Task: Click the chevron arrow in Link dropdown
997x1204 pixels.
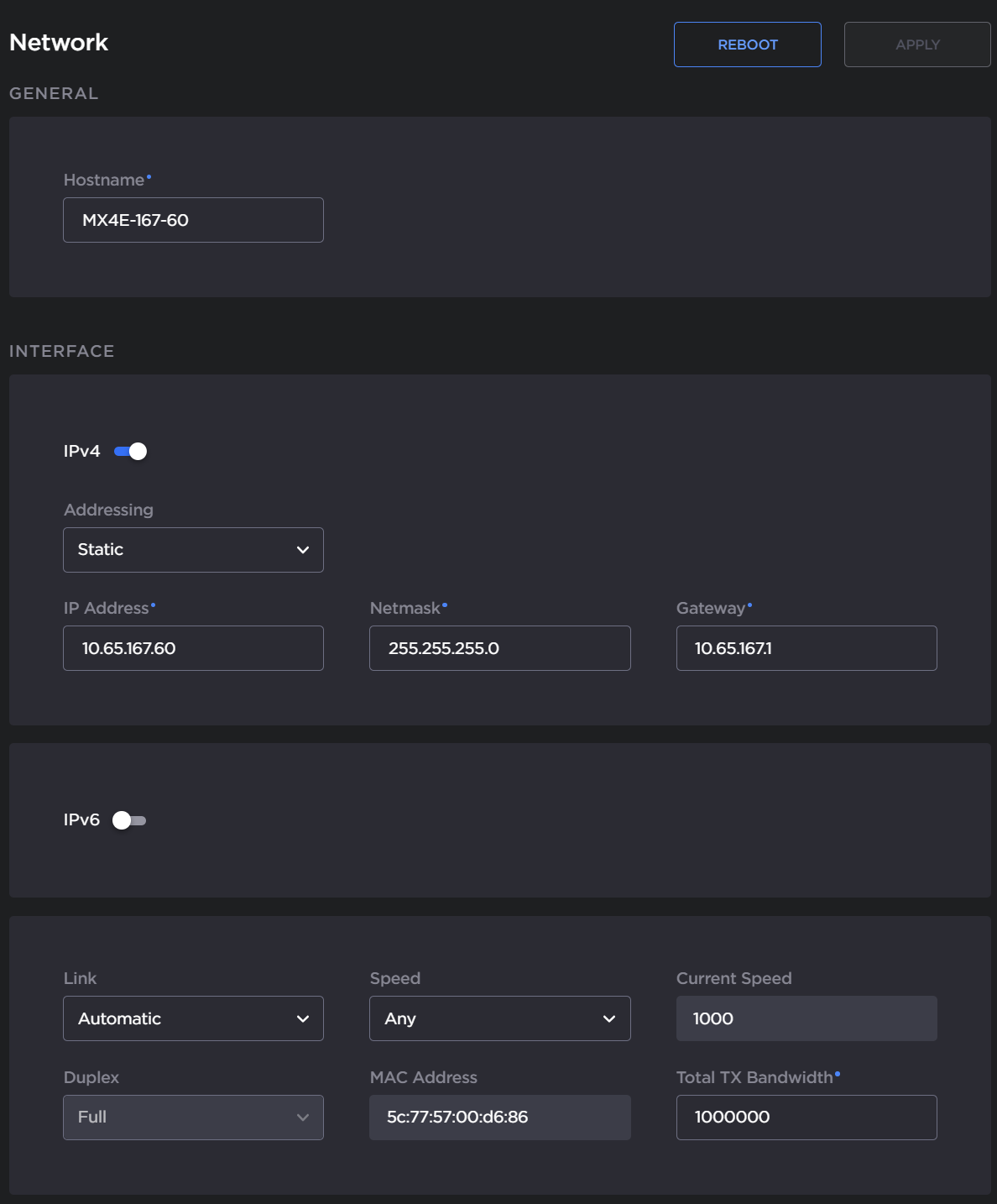Action: click(303, 1018)
